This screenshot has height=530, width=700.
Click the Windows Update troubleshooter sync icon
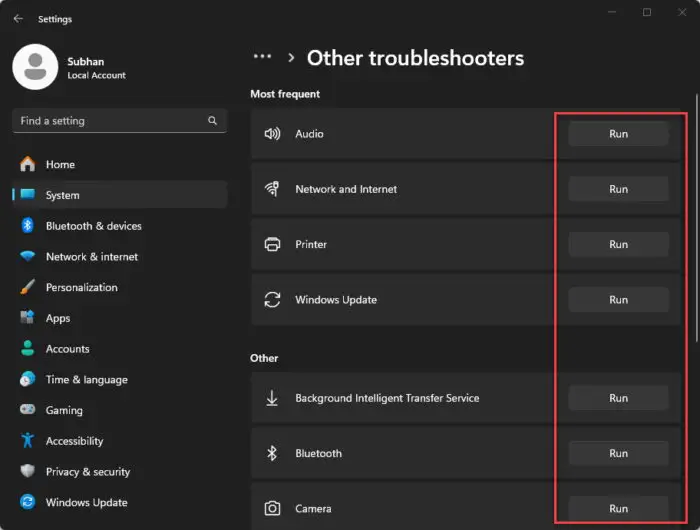pyautogui.click(x=272, y=300)
